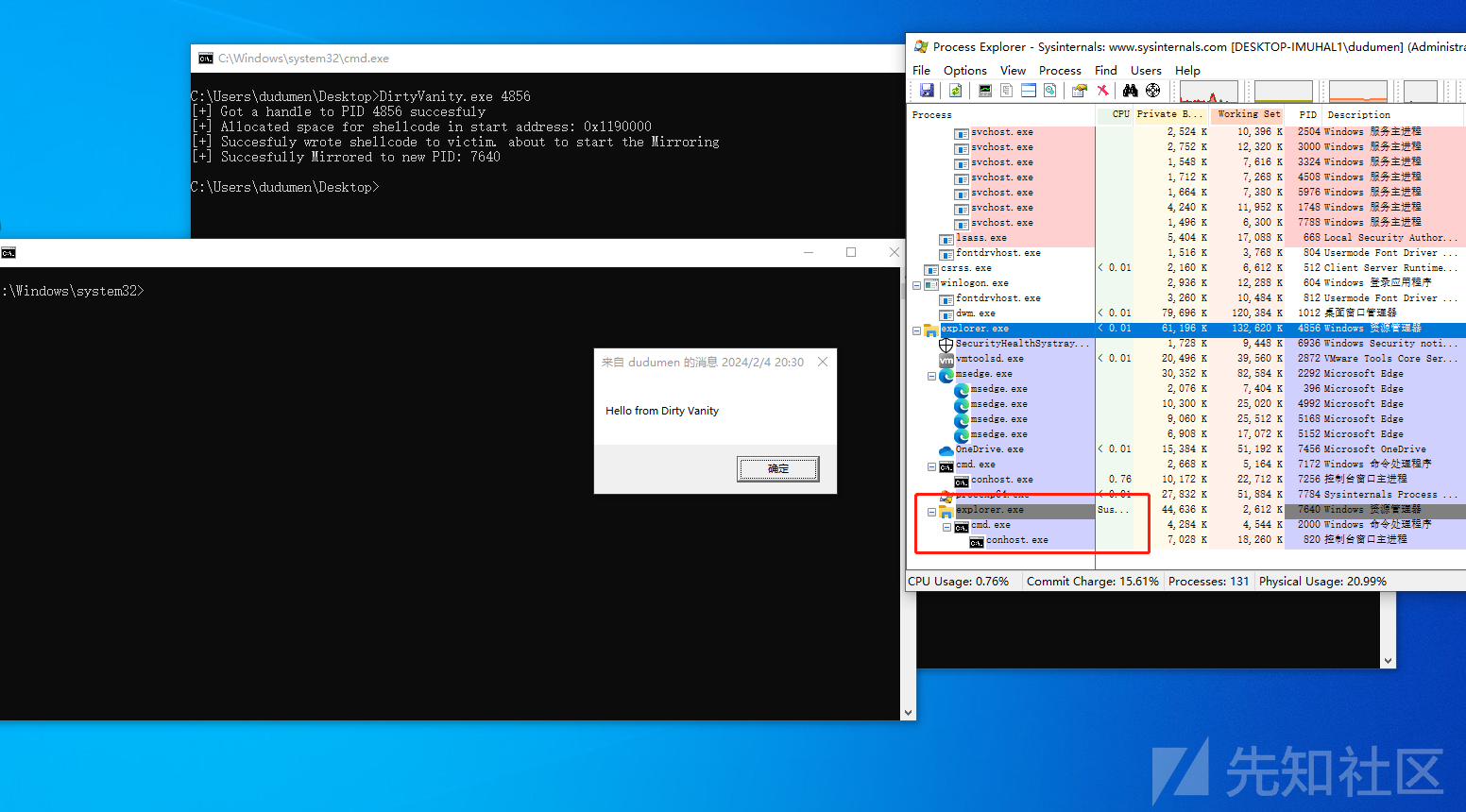
Task: Sort by the Private Bytes column header
Action: [1171, 114]
